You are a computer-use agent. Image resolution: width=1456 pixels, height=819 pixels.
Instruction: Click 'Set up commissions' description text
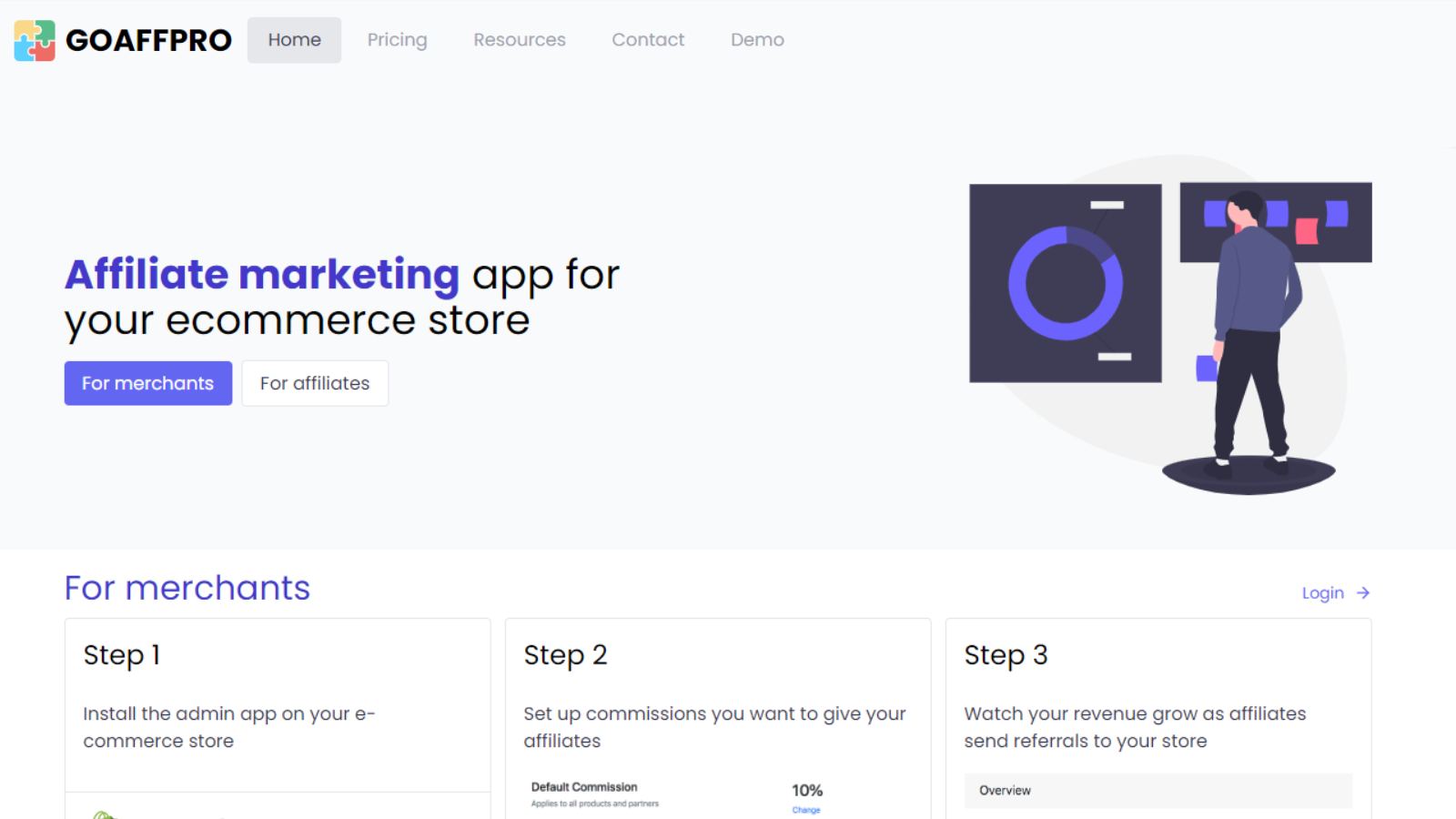[714, 727]
